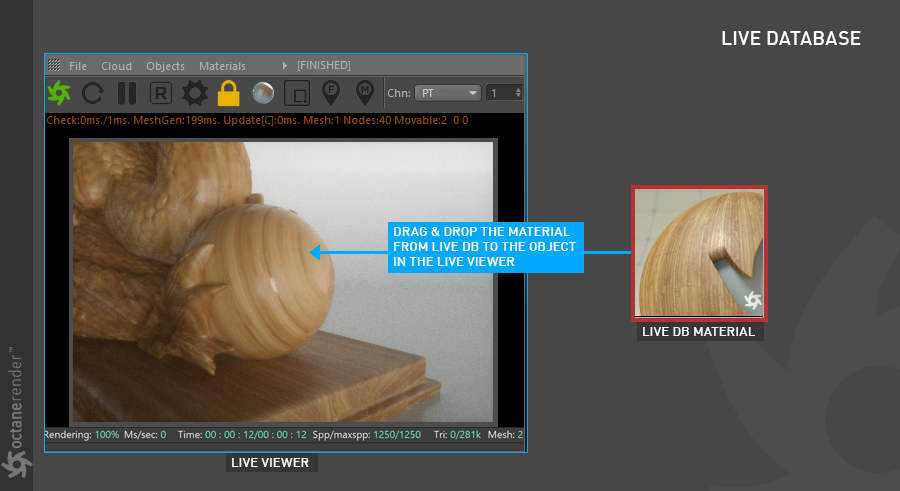Select the material picker pin marked M
The height and width of the screenshot is (491, 900).
click(x=364, y=92)
